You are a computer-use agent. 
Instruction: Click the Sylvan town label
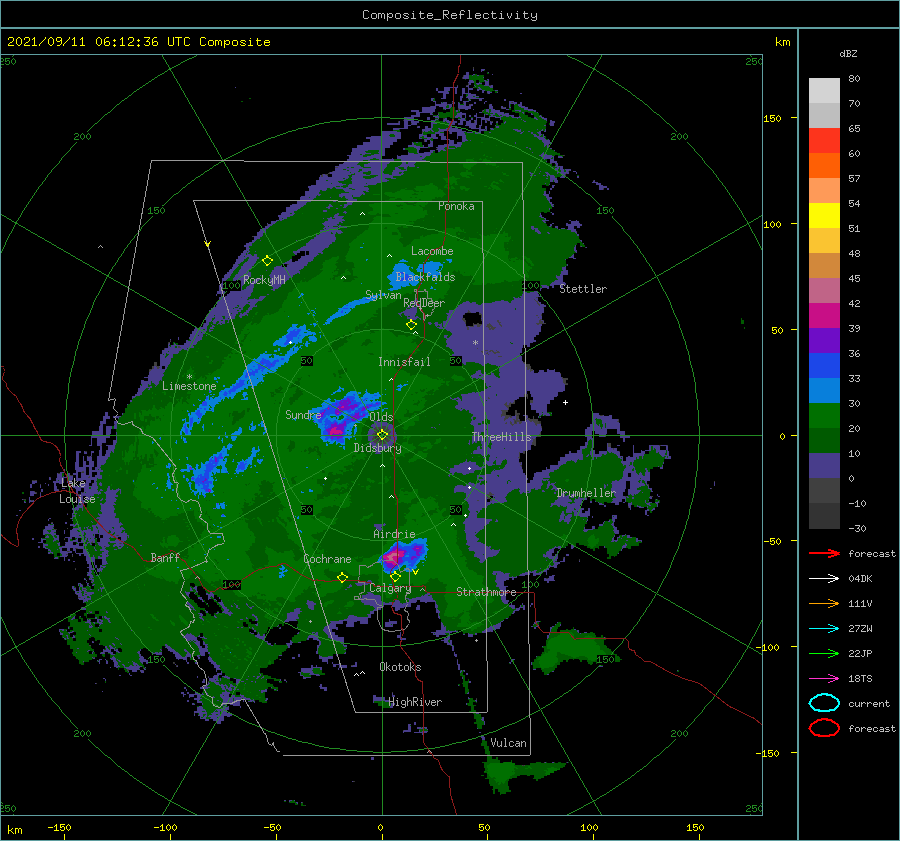(x=383, y=295)
